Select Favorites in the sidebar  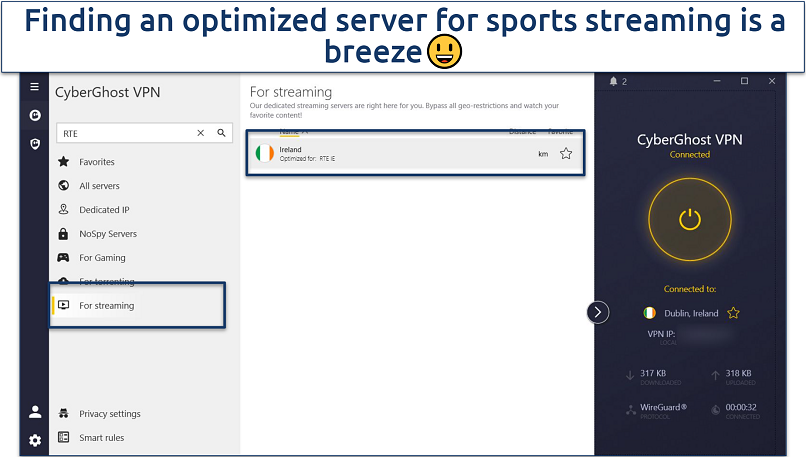click(97, 162)
